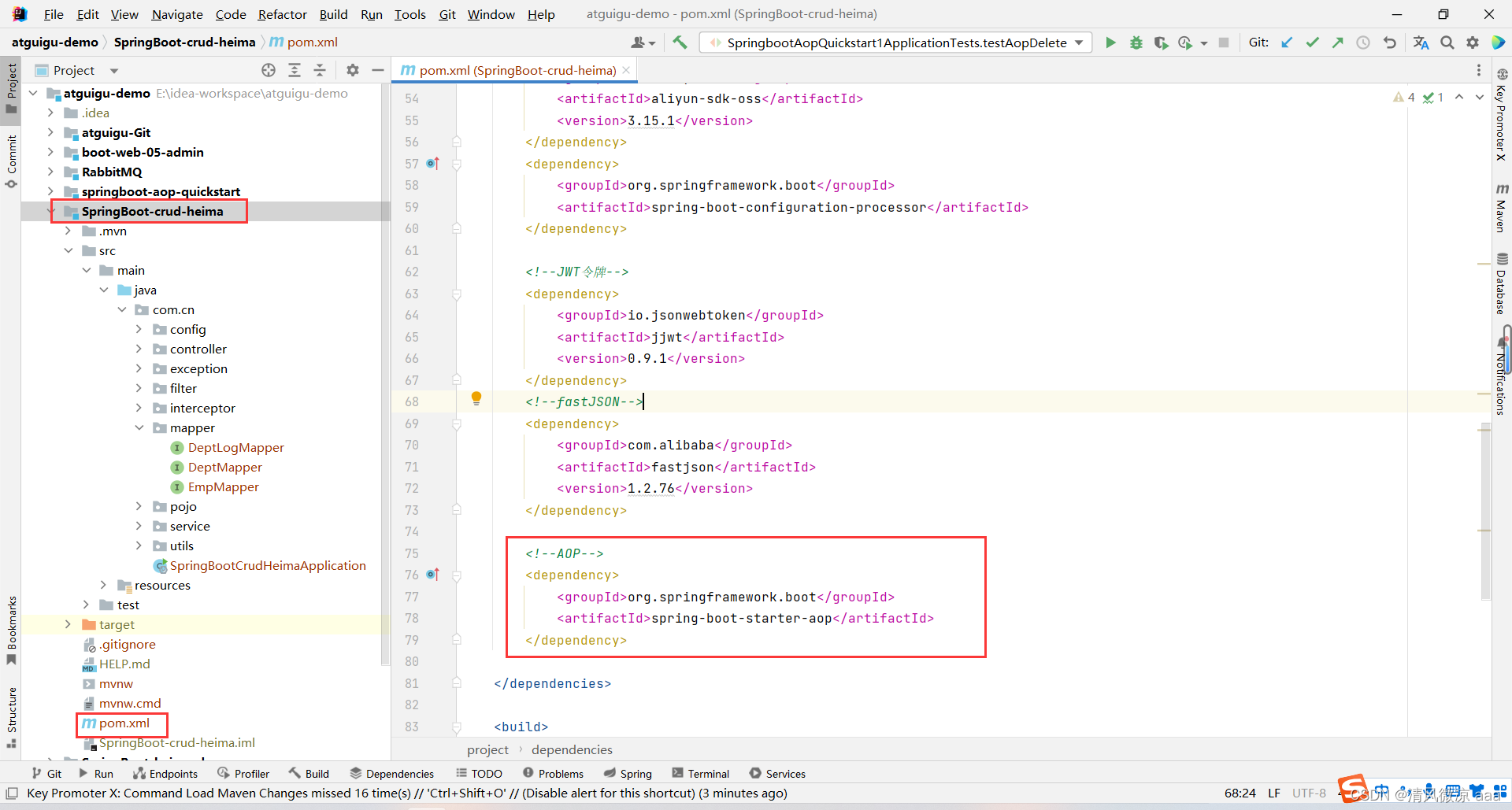The height and width of the screenshot is (810, 1512).
Task: Open the Notifications side panel
Action: point(1502,376)
